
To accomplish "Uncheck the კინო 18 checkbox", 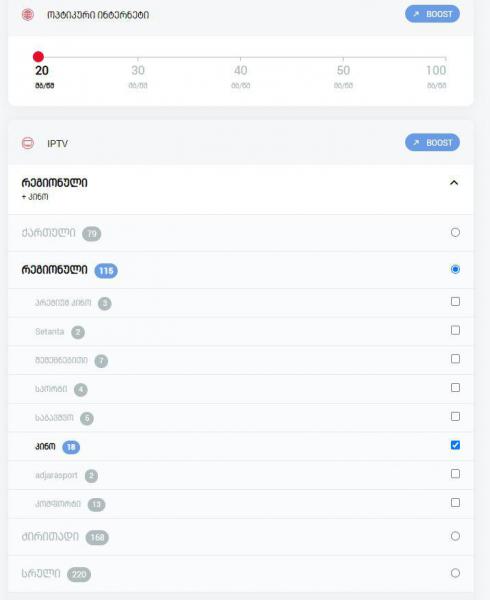I will (455, 445).
